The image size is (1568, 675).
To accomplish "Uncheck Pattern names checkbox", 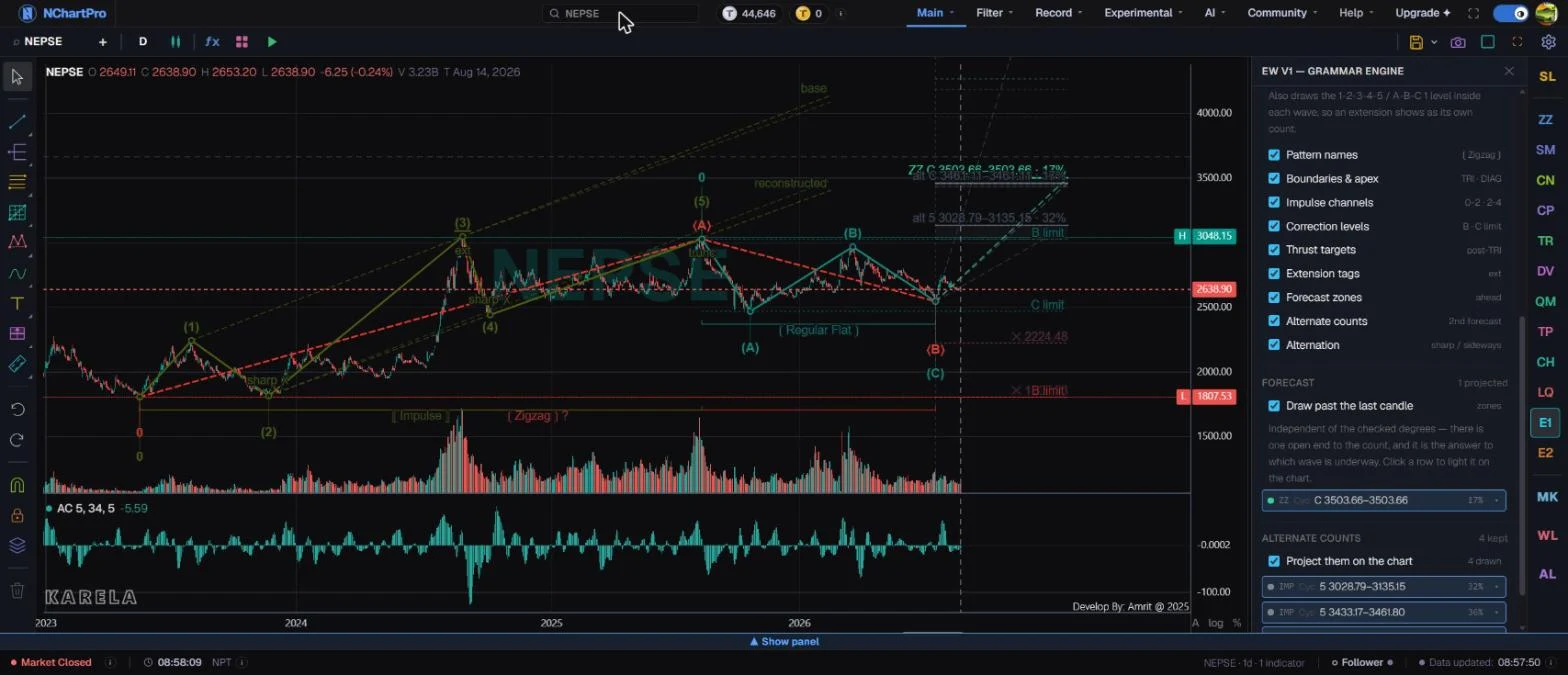I will click(1274, 155).
